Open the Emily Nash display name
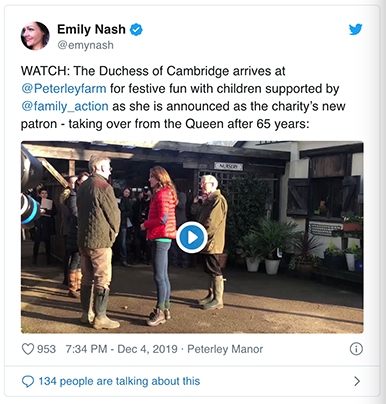The width and height of the screenshot is (386, 404). (x=91, y=29)
